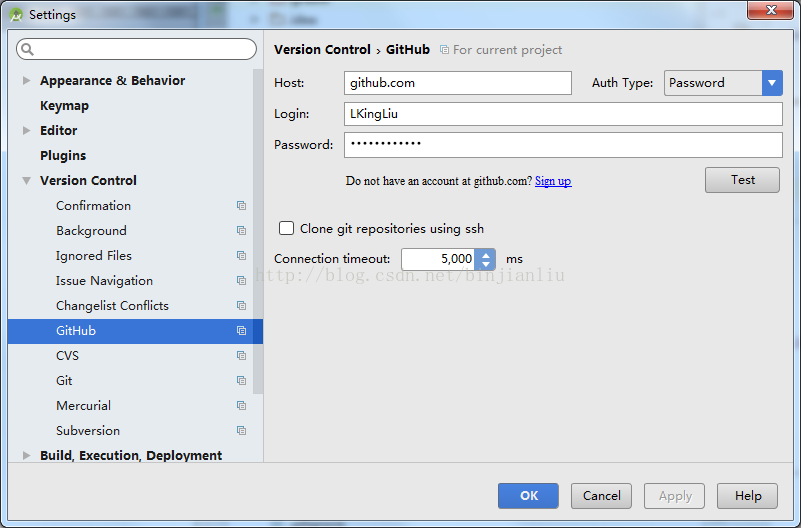Decrease connection timeout with down arrow
The height and width of the screenshot is (528, 801).
pos(485,264)
